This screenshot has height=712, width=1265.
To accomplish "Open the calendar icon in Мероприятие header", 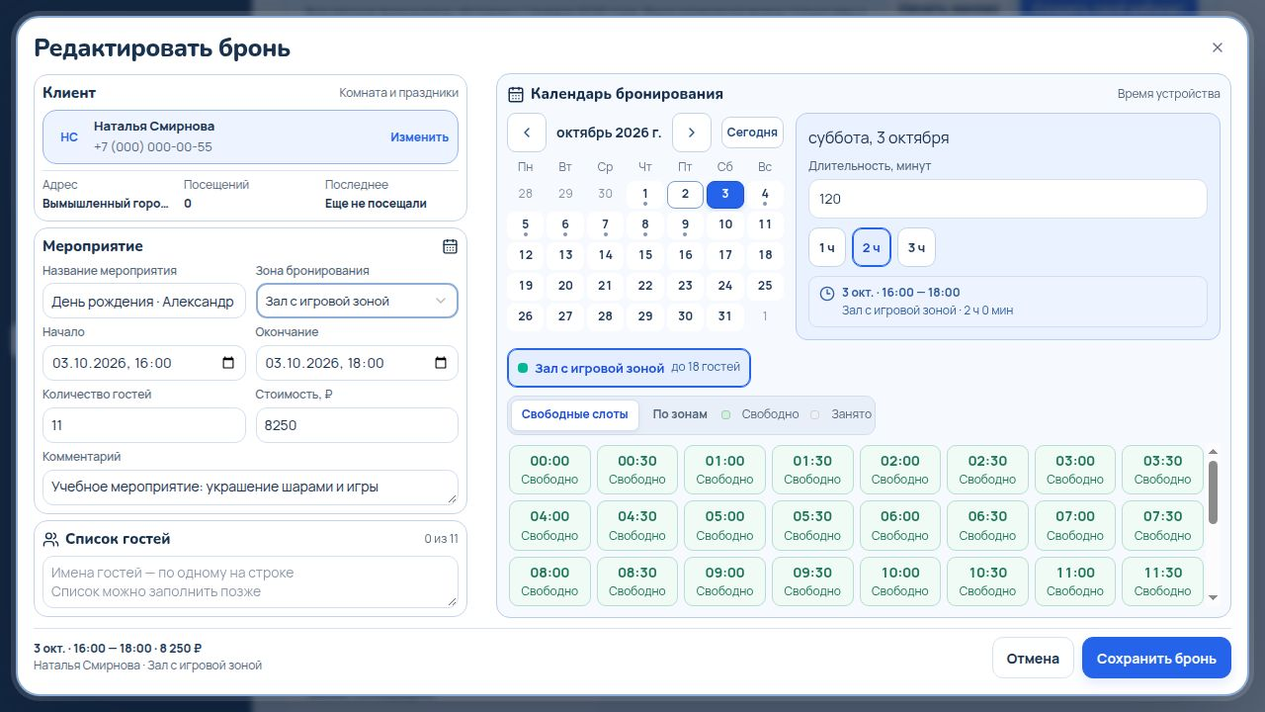I will click(450, 246).
